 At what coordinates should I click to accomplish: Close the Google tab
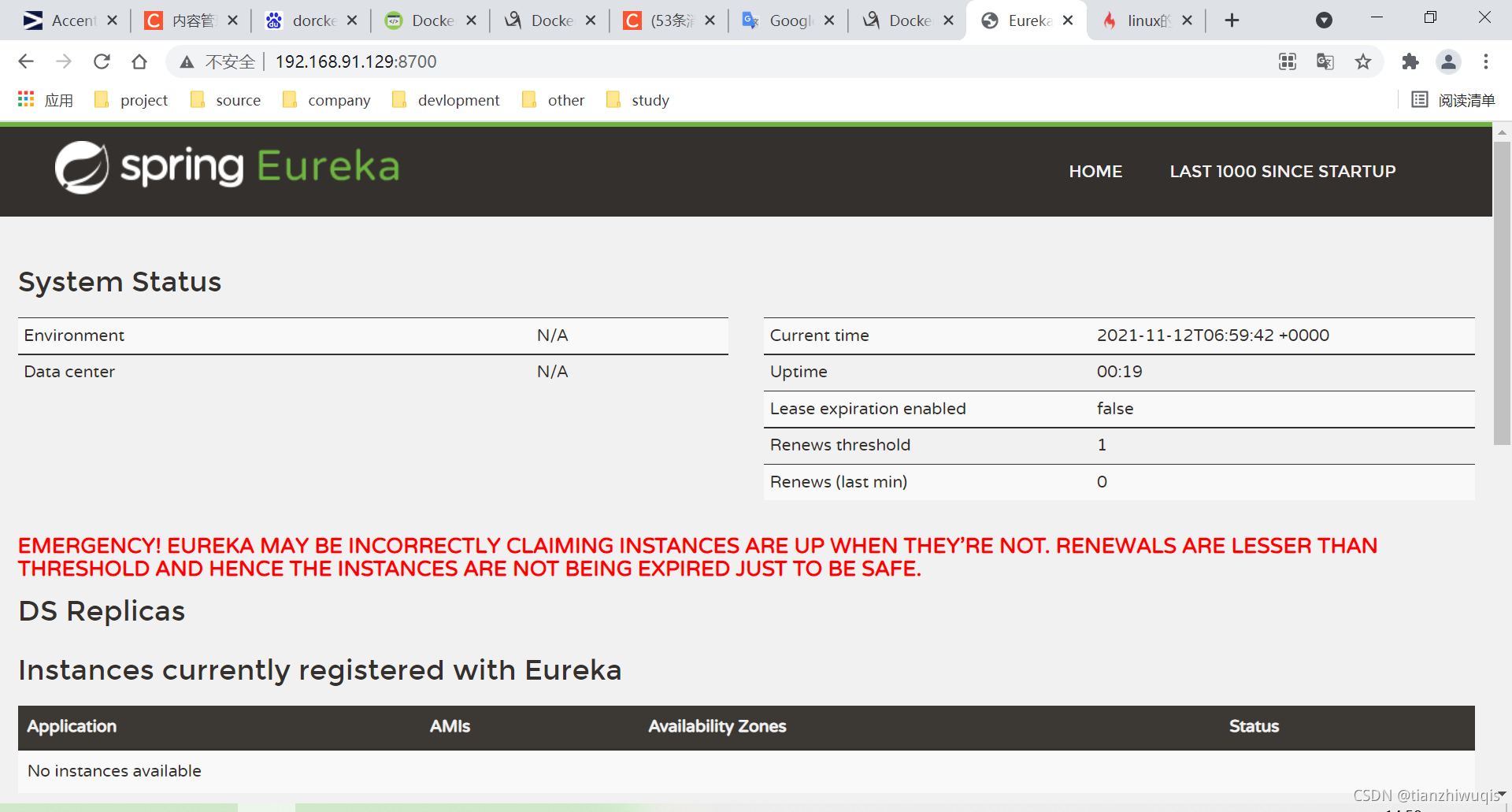pos(829,20)
